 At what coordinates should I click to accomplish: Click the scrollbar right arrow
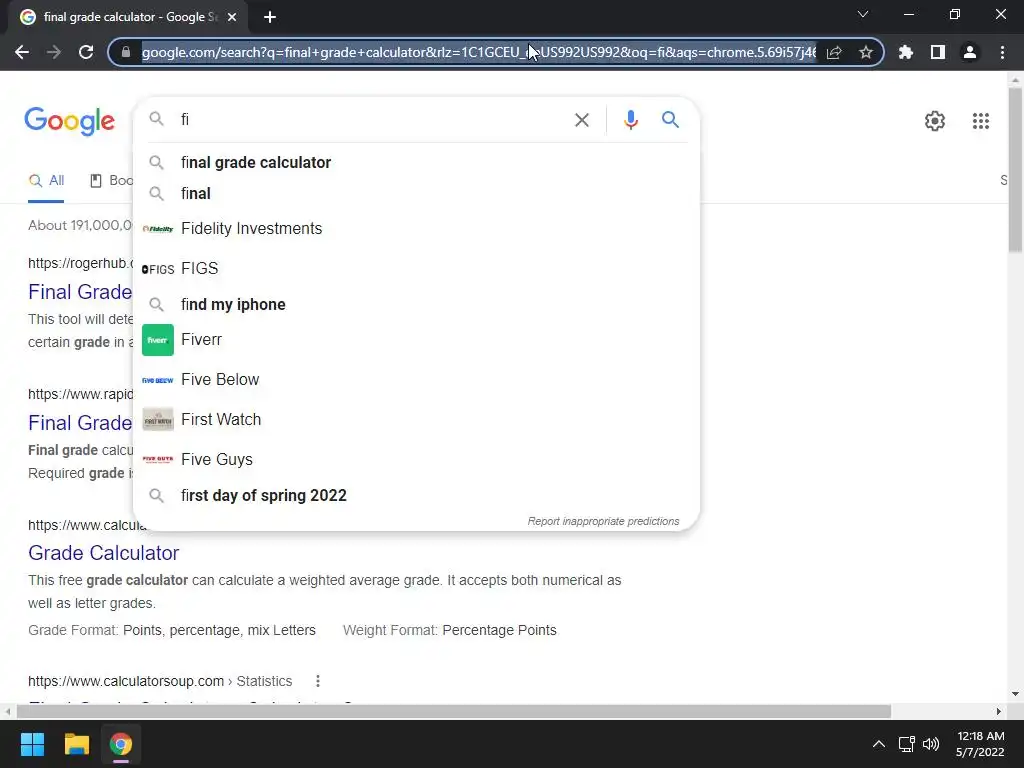click(999, 711)
